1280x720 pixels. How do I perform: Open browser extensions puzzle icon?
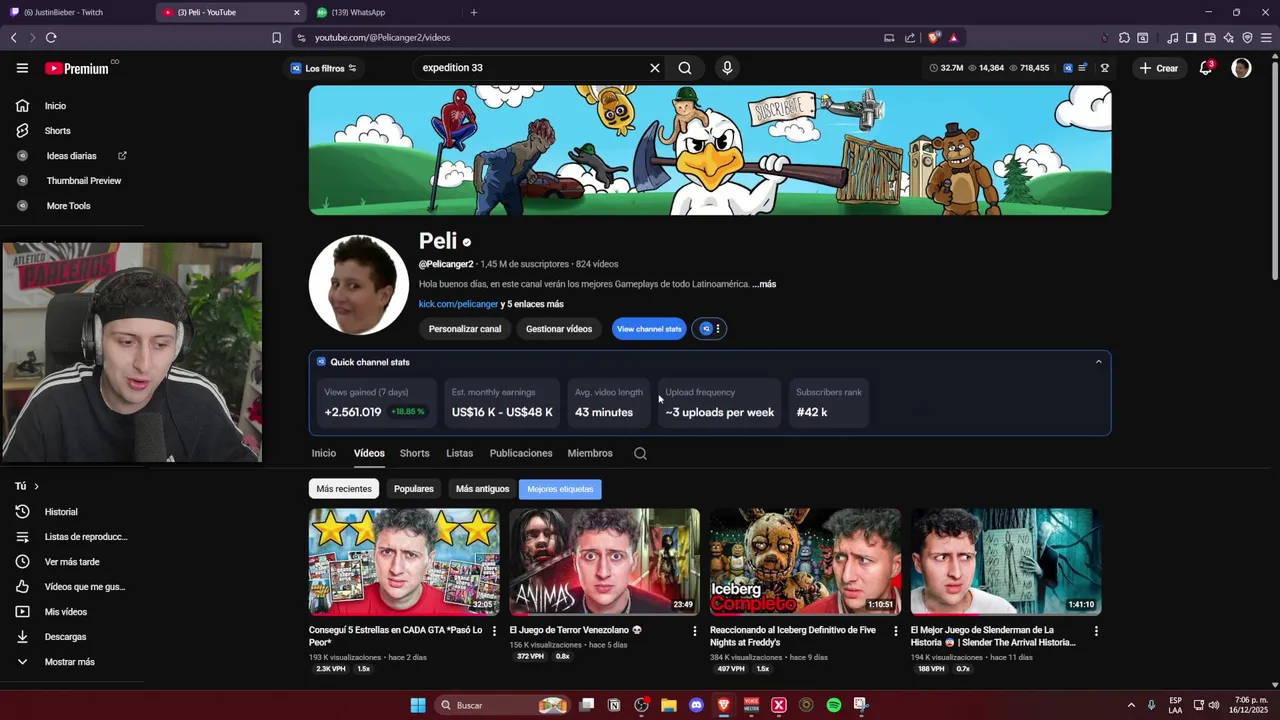point(1124,38)
